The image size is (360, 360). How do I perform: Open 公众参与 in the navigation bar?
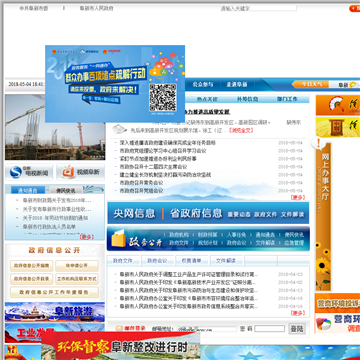[202, 85]
